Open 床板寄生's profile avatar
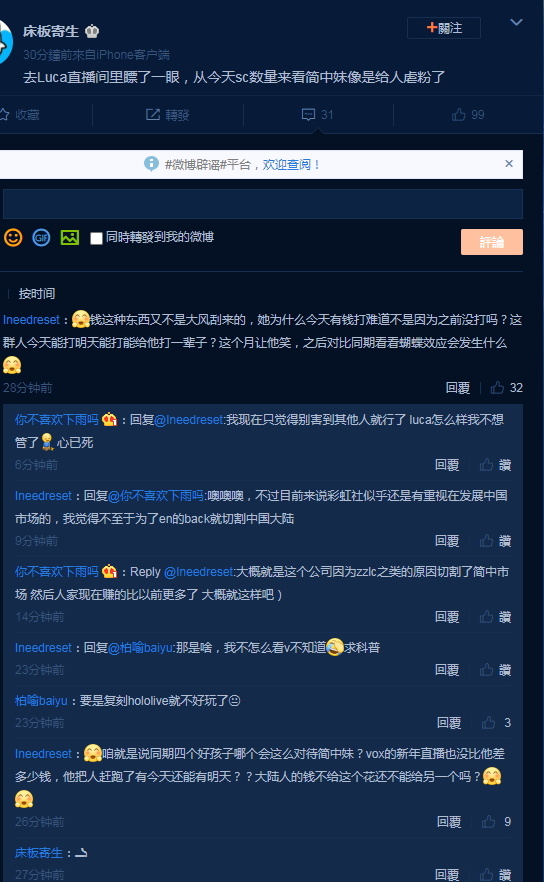Viewport: 544px width, 882px height. tap(6, 42)
